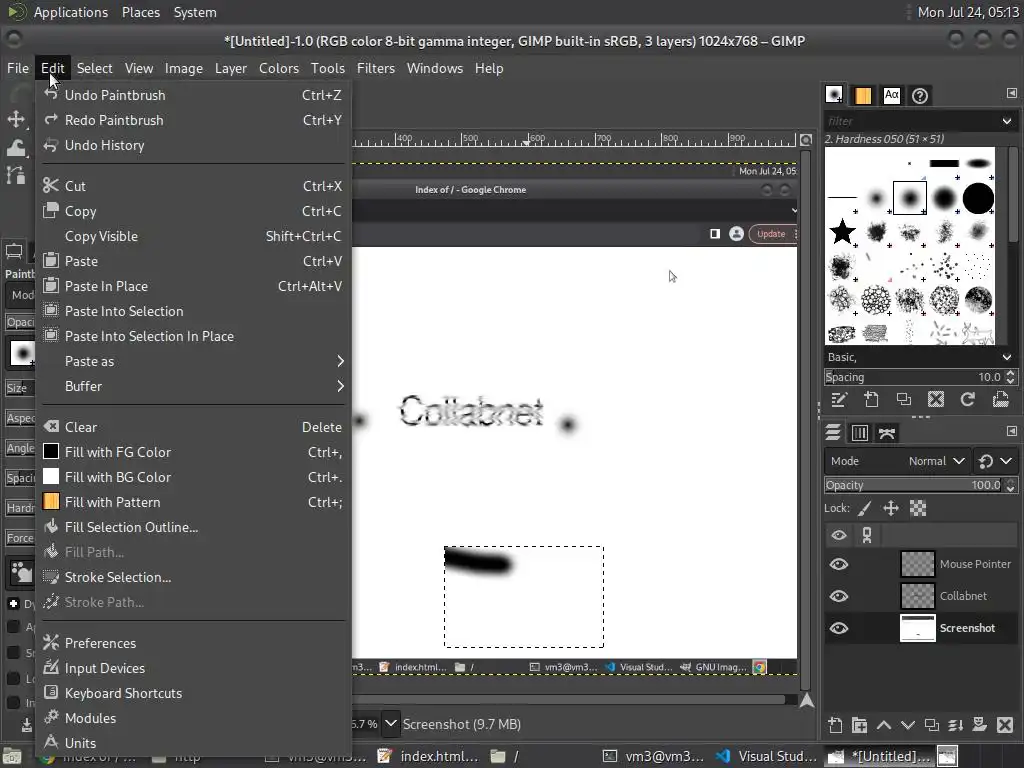Hide the Mouse Pointer layer
Screen dimensions: 1024x768
(839, 564)
